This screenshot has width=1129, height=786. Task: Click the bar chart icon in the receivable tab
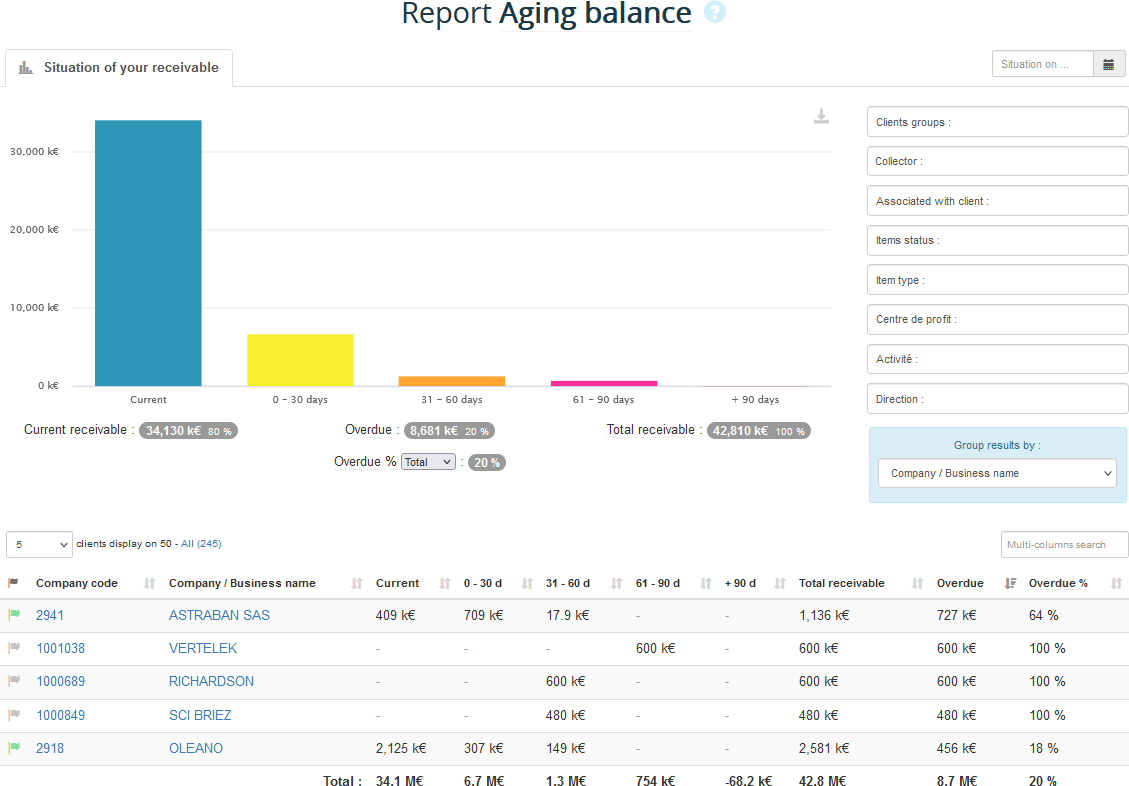click(x=26, y=68)
